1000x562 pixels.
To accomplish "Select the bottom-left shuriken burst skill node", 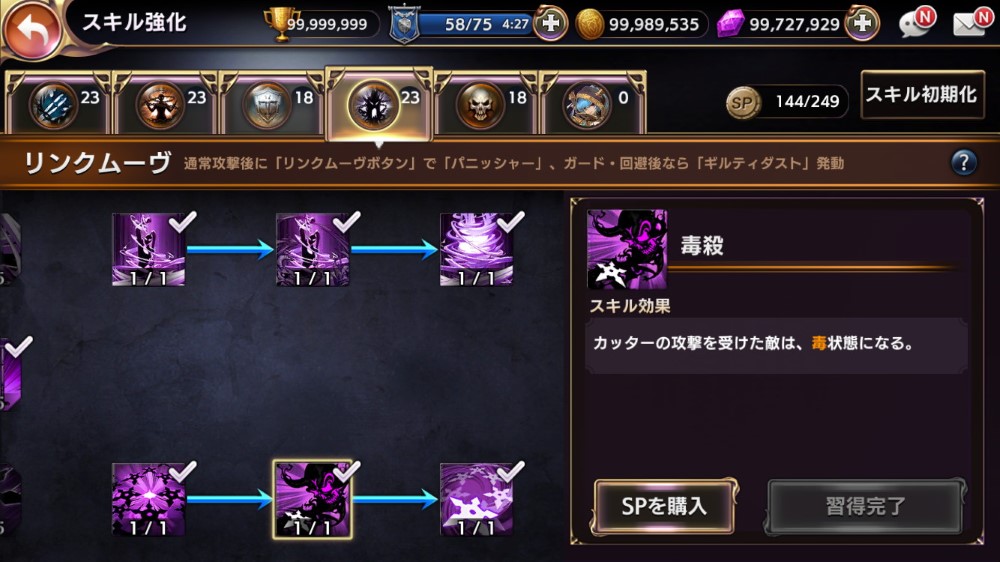I will pos(149,499).
